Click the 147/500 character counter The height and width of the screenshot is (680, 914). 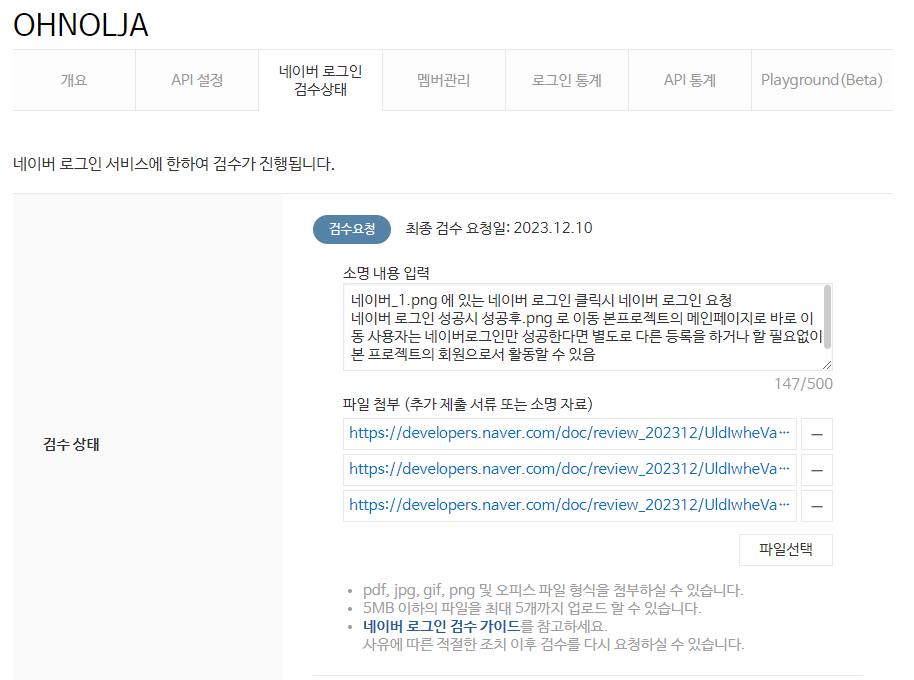coord(803,384)
